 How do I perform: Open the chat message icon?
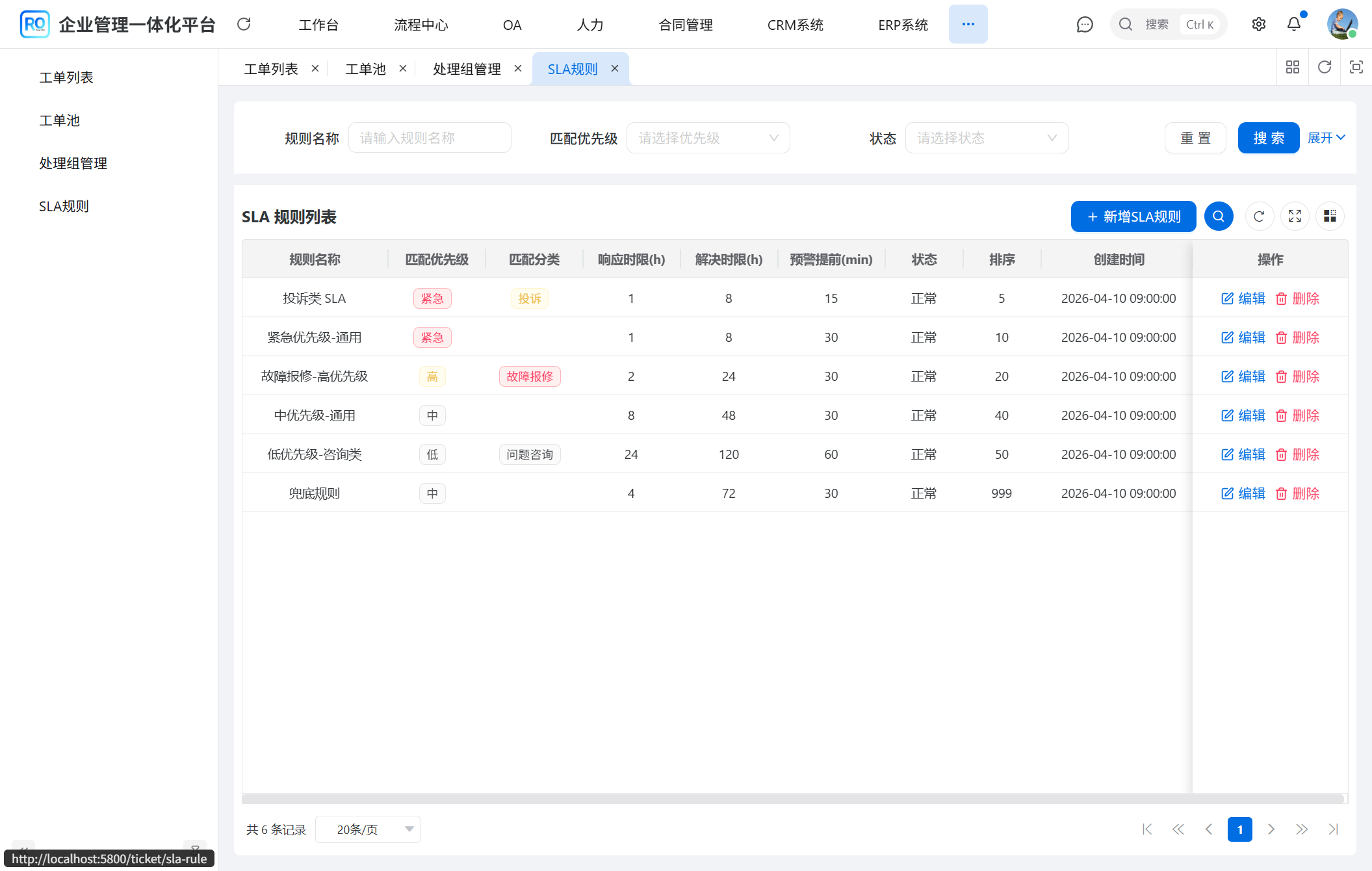point(1084,25)
